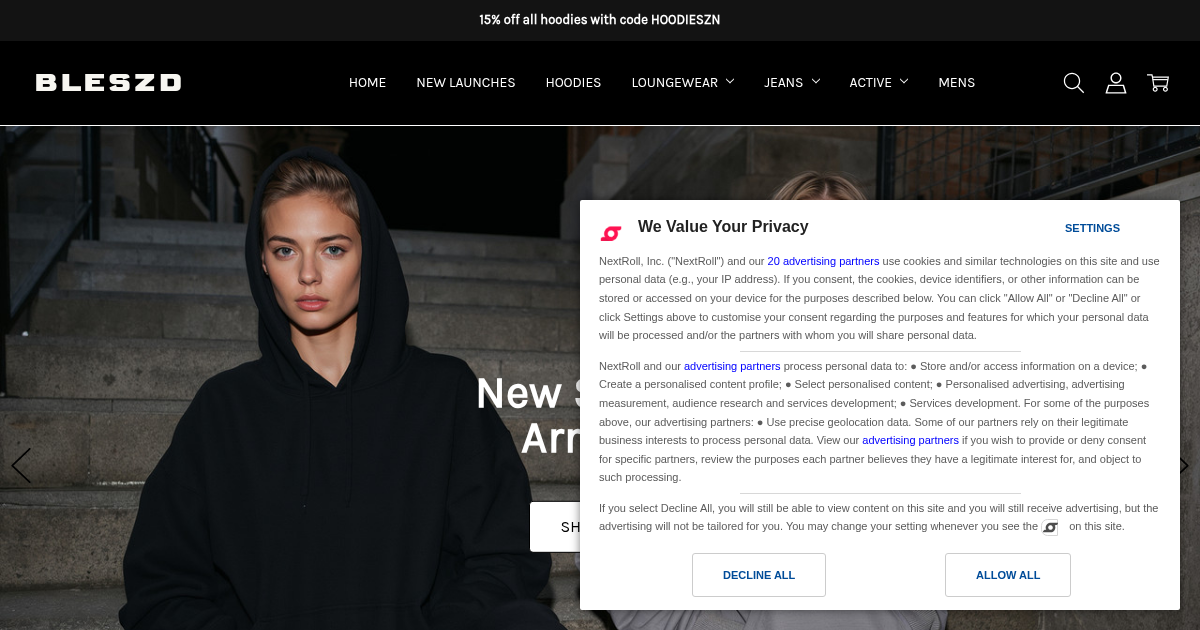Open the Home menu item
This screenshot has width=1200, height=630.
point(367,83)
